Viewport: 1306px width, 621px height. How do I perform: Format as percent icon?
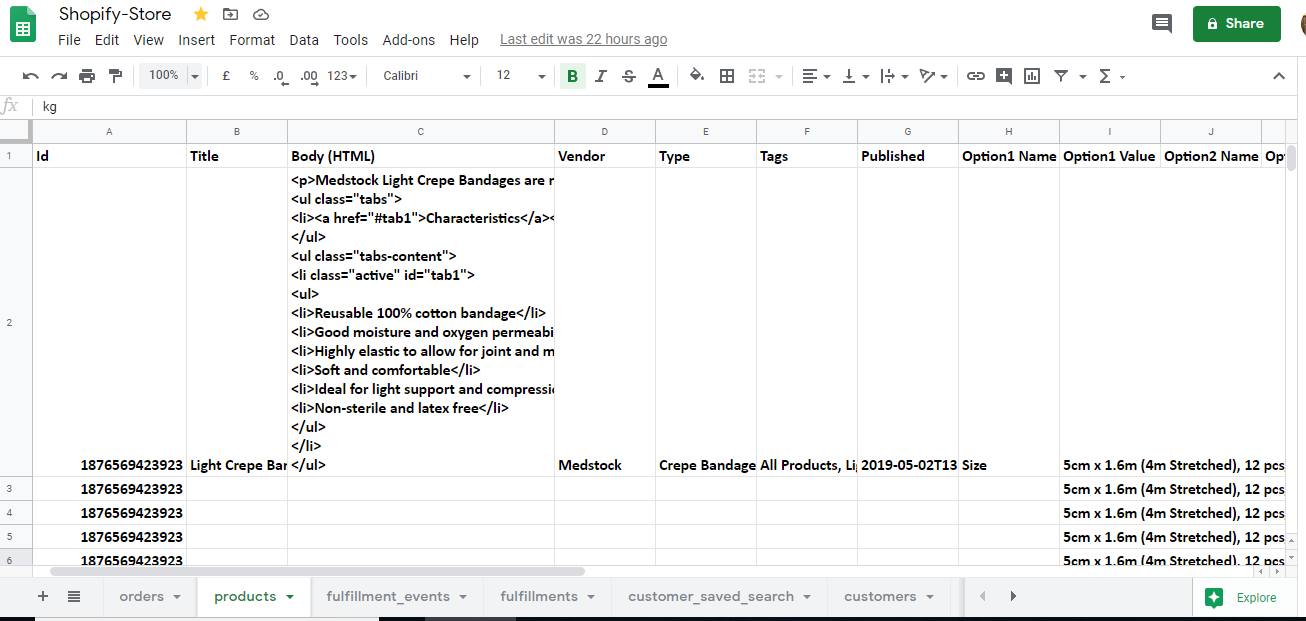[x=254, y=76]
